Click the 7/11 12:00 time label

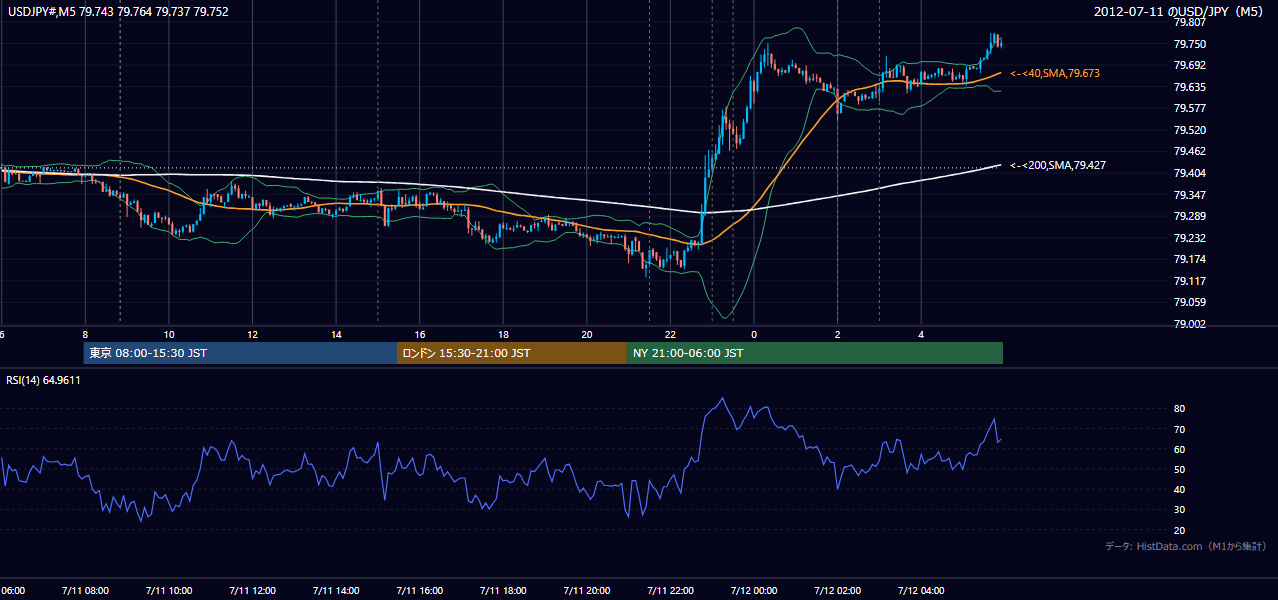252,590
